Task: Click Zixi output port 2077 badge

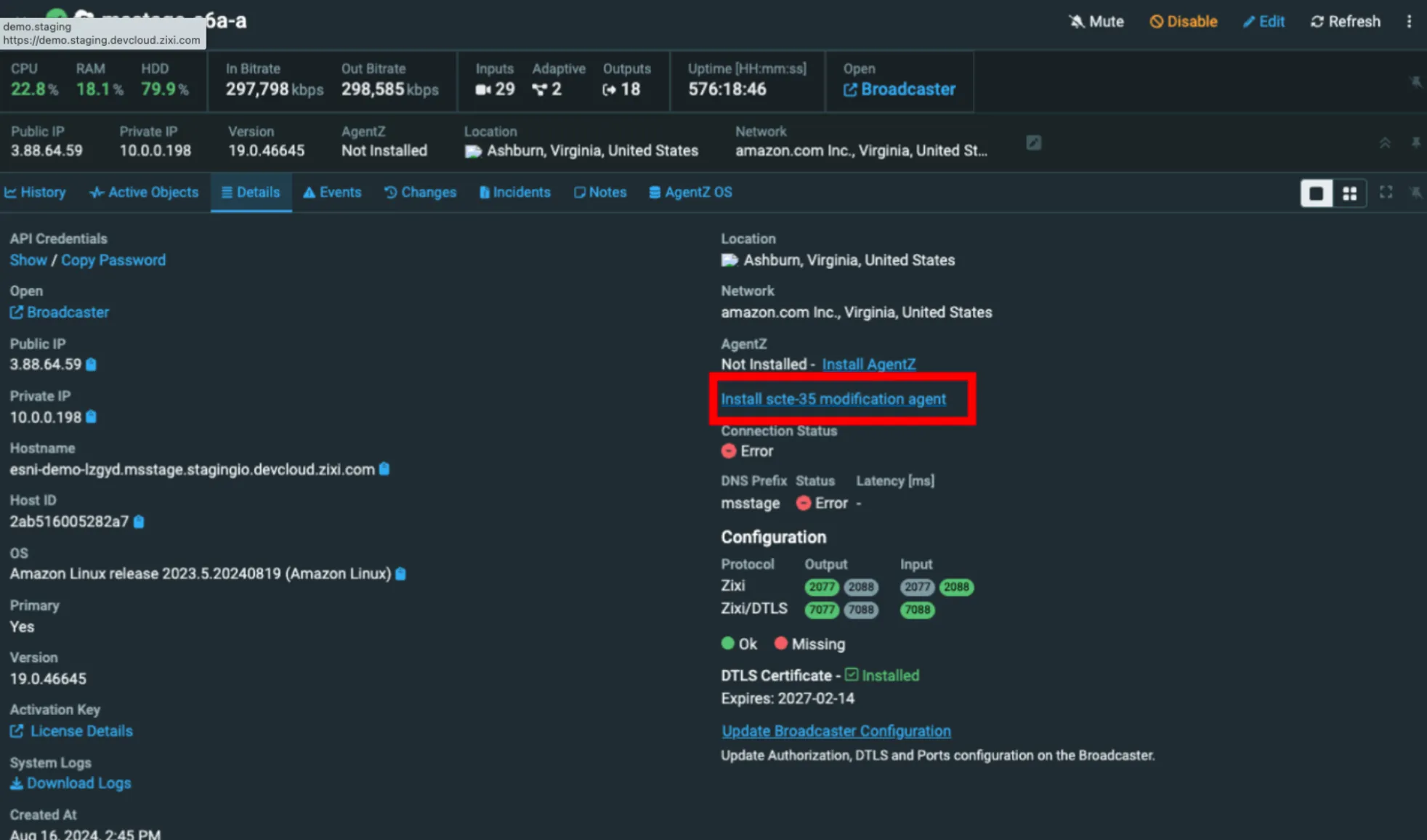Action: [822, 586]
